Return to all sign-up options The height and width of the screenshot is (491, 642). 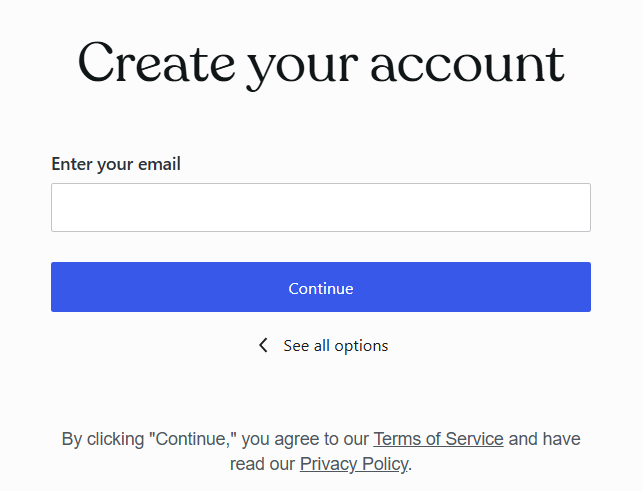[323, 346]
